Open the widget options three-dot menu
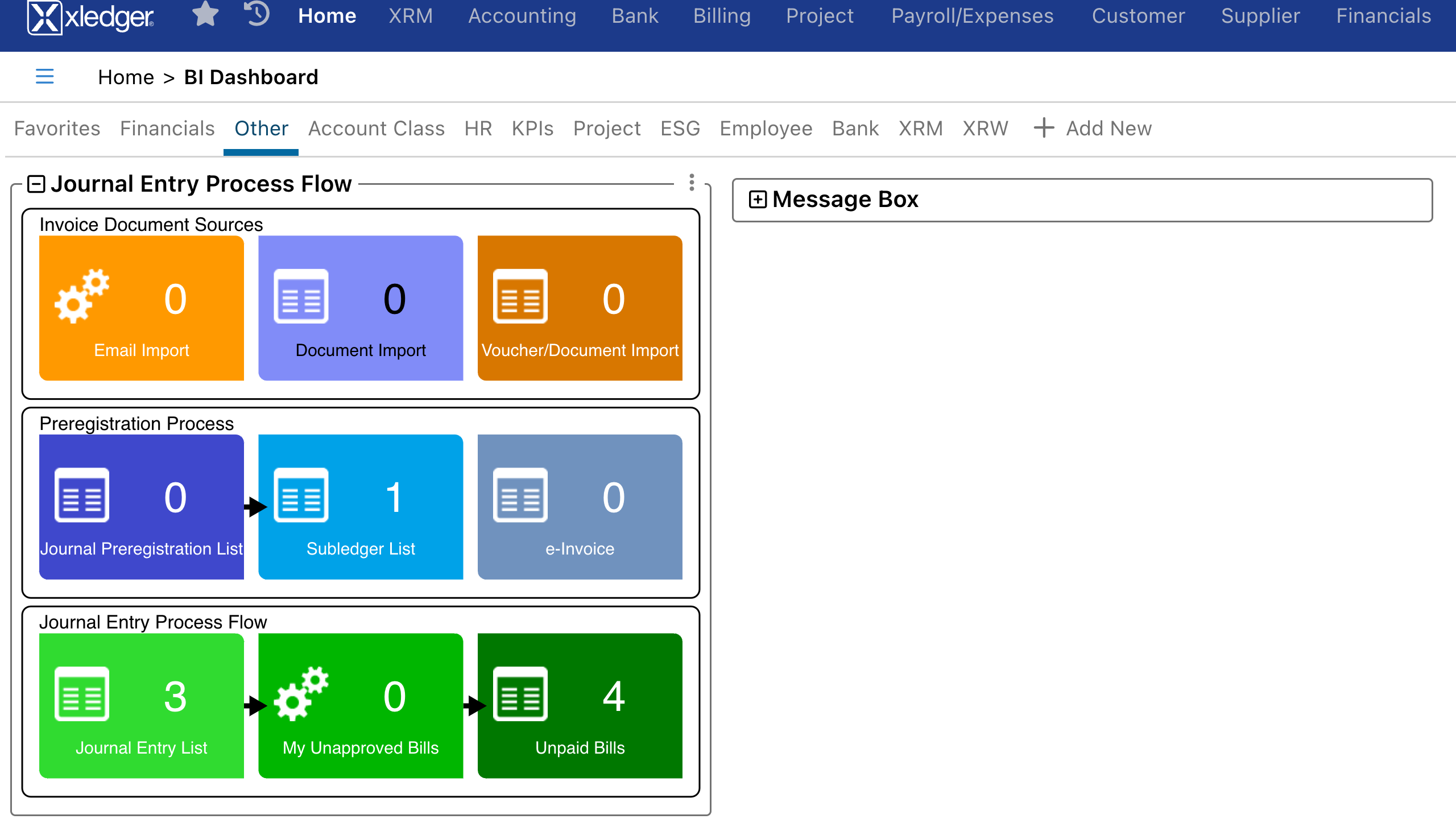The image size is (1456, 819). click(692, 183)
